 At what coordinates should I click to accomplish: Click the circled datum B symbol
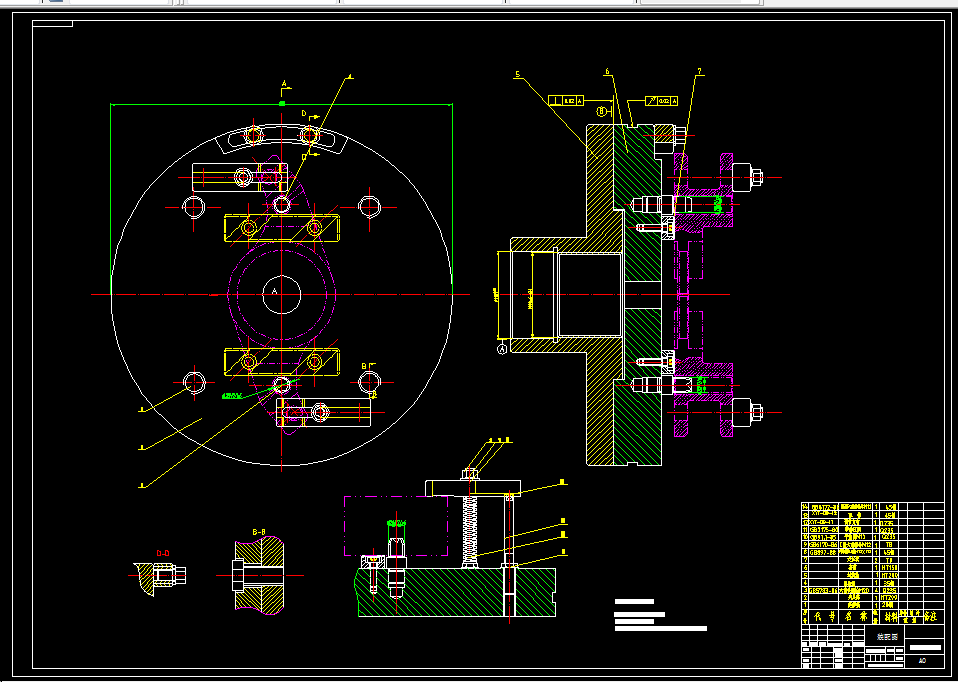(x=602, y=112)
